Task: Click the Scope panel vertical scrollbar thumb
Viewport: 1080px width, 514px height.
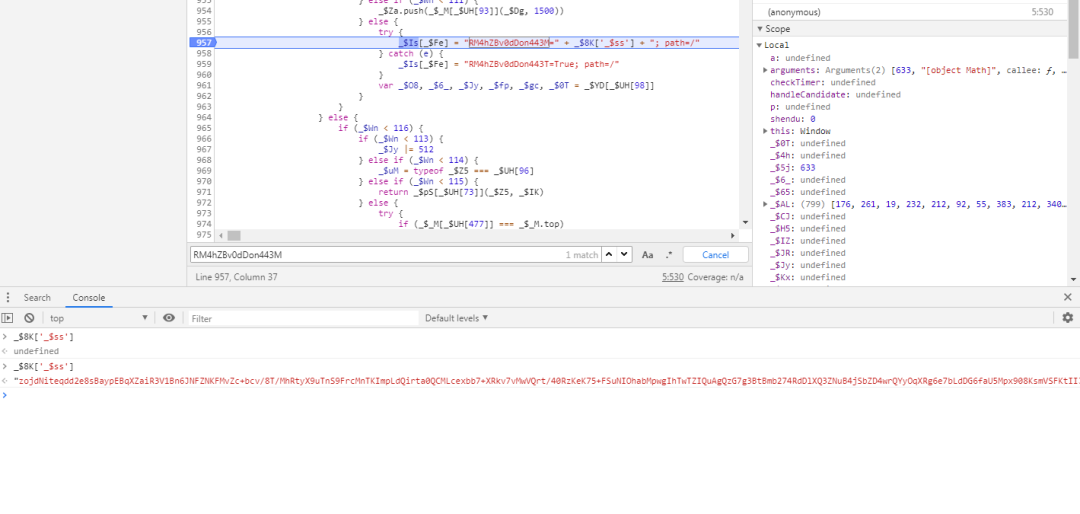Action: point(1074,29)
